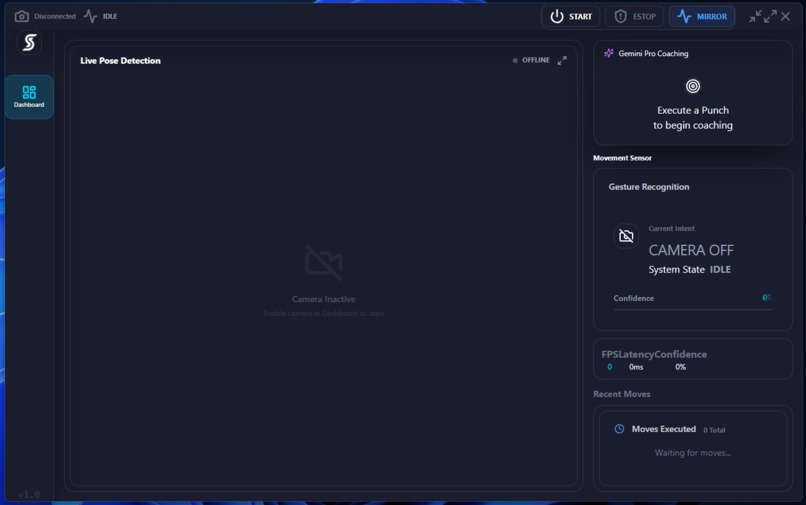Click the Gemini sparkle icon
806x505 pixels.
pos(609,53)
